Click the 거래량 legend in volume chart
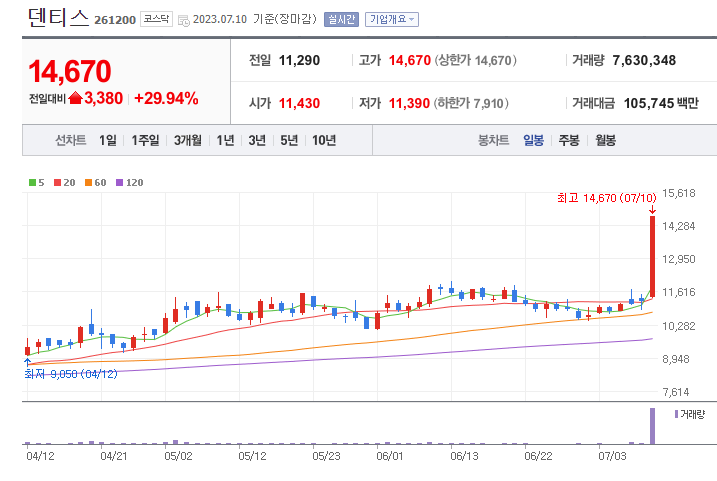The height and width of the screenshot is (481, 717). (690, 414)
